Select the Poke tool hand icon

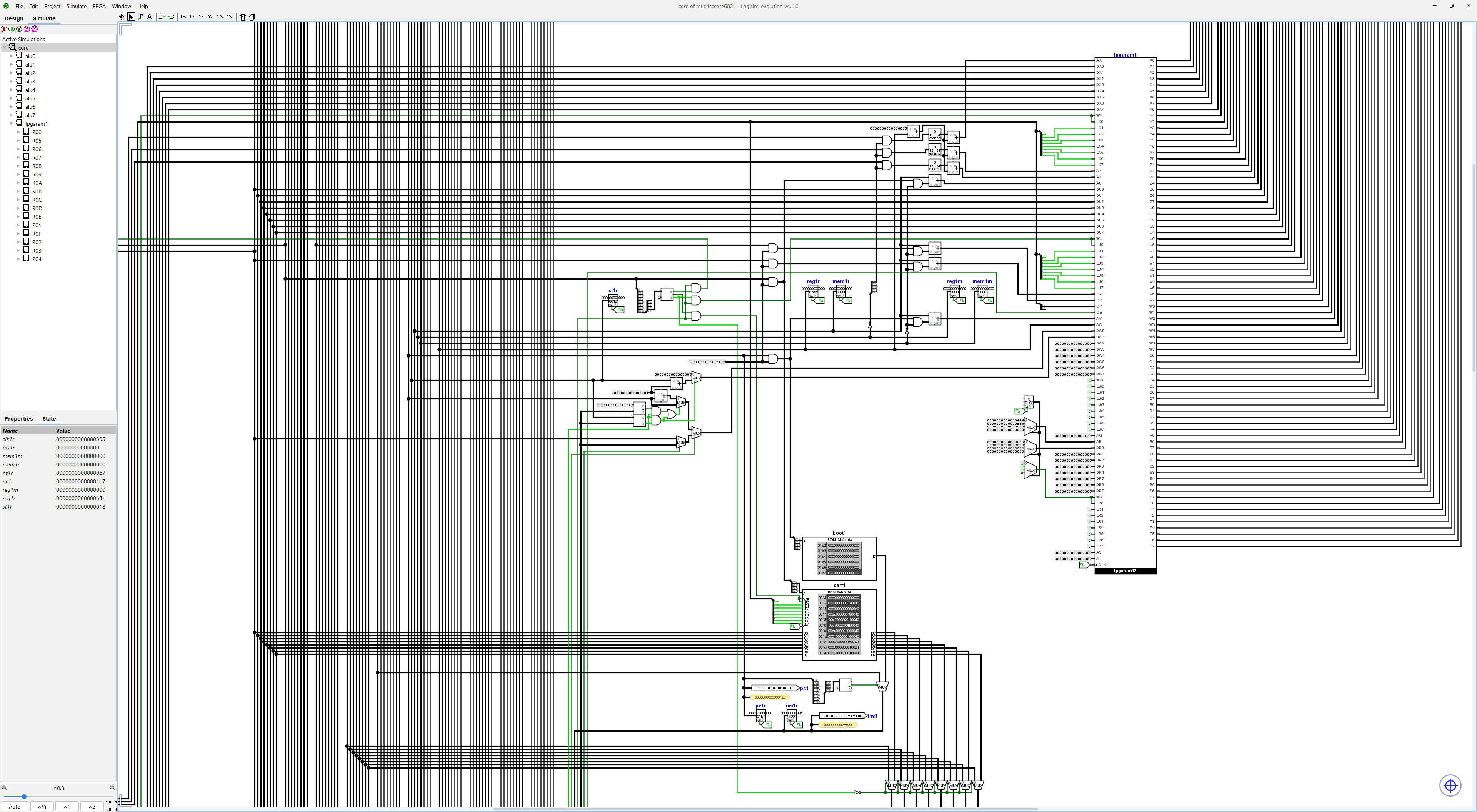(x=122, y=17)
